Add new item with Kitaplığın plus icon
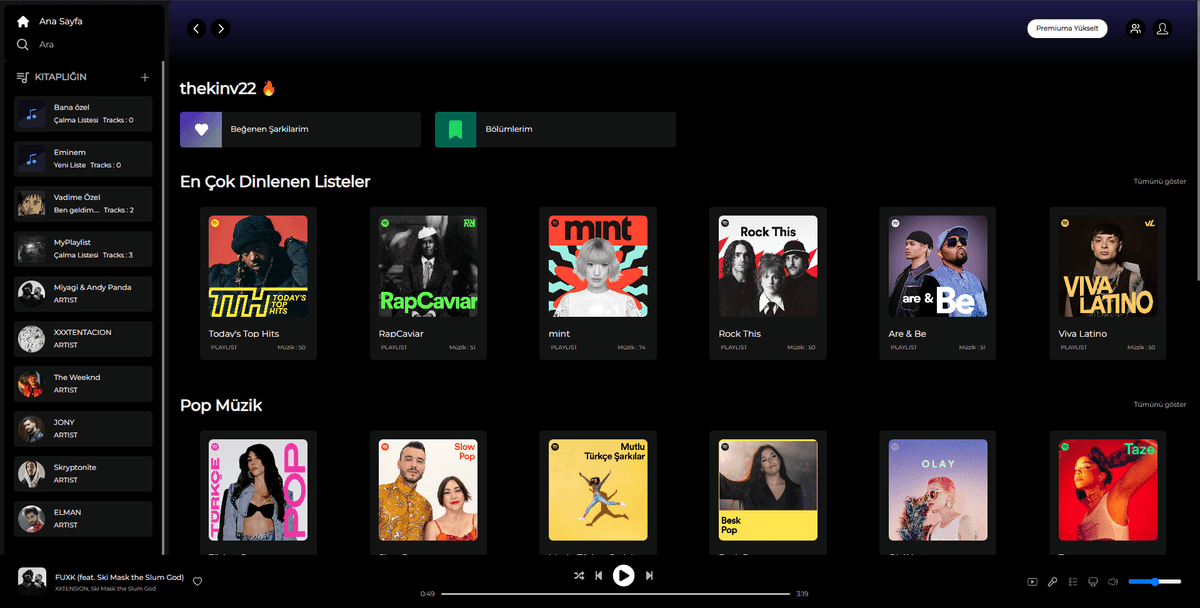The height and width of the screenshot is (608, 1200). click(145, 77)
